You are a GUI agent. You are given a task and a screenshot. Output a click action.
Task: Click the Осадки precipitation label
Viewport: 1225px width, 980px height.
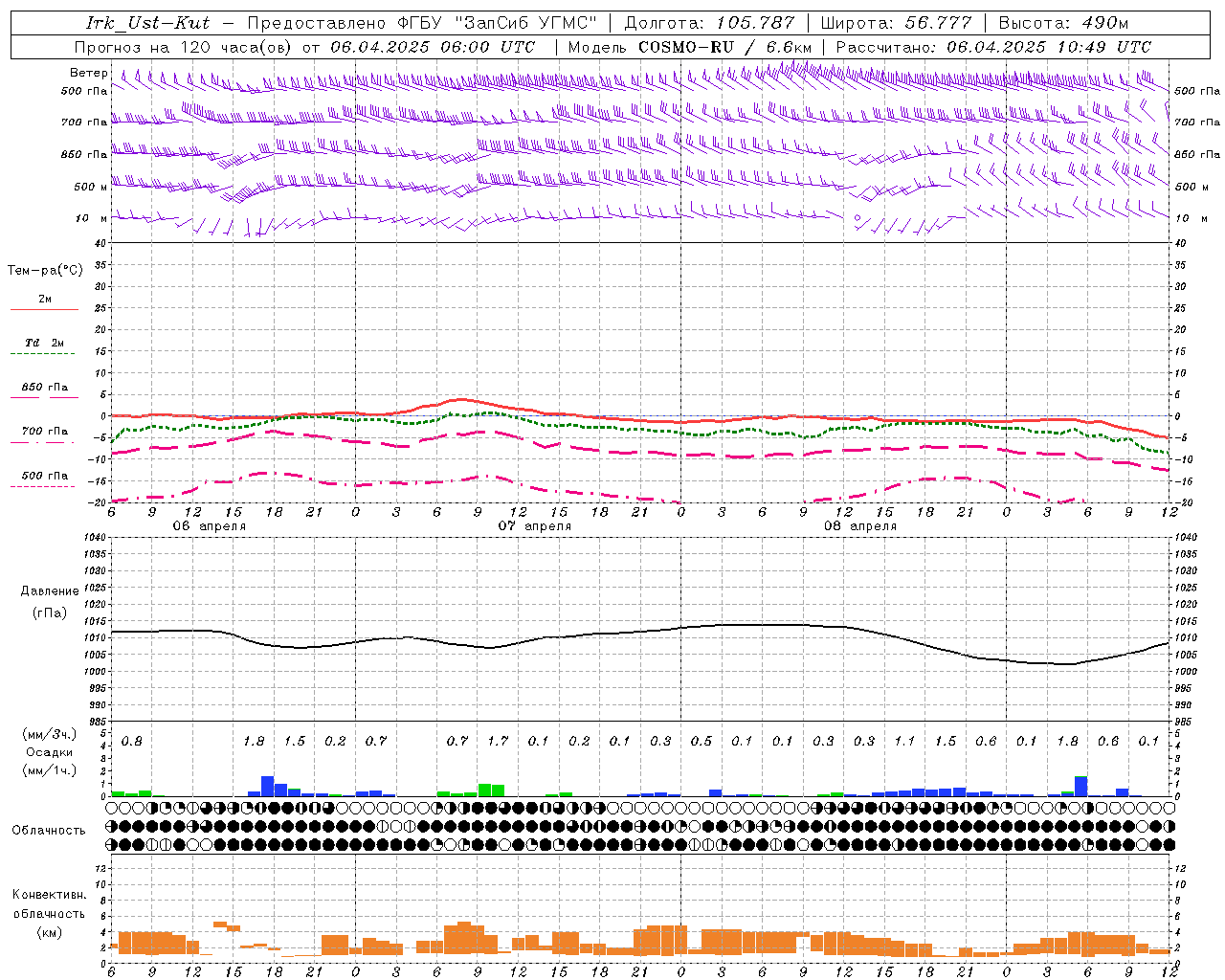tap(50, 752)
